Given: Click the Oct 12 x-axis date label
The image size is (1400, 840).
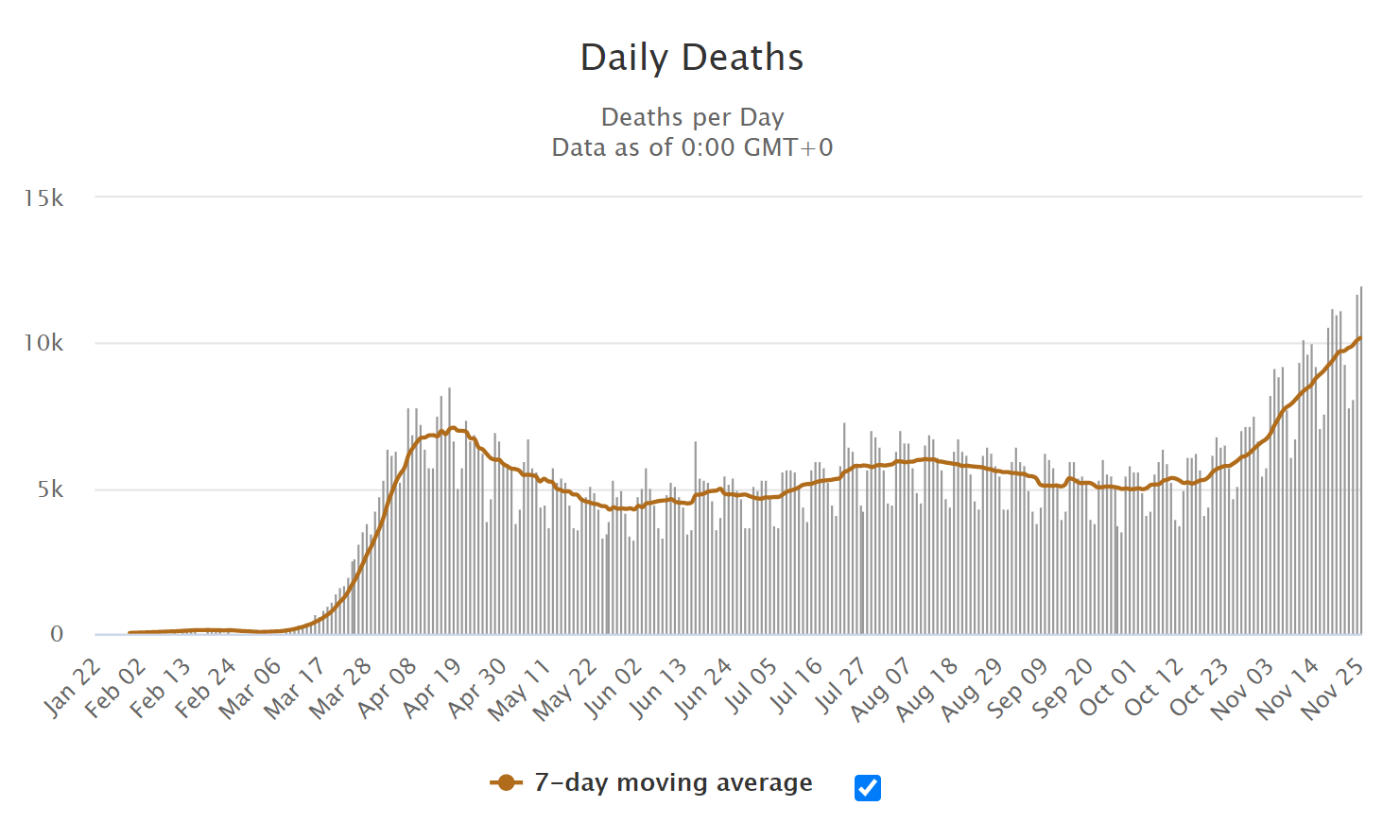Looking at the screenshot, I should [x=1154, y=688].
